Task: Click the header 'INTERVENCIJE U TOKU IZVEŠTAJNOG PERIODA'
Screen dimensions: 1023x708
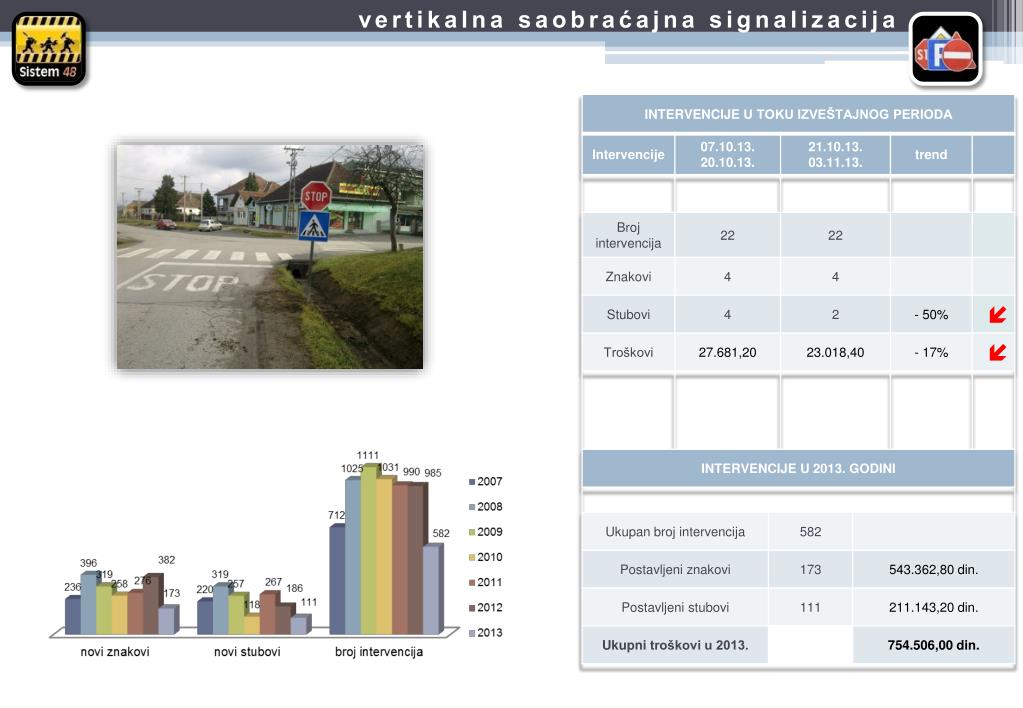Action: 798,114
